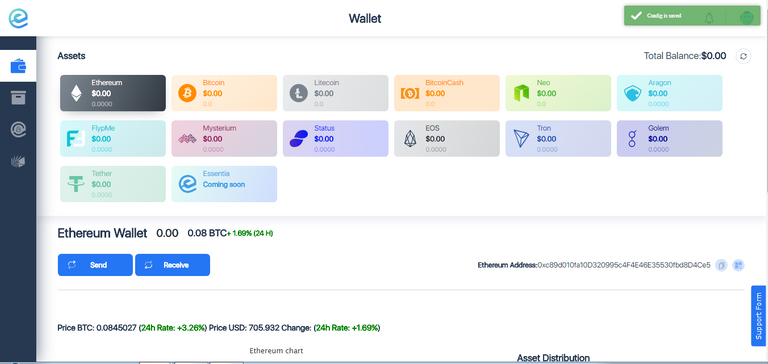Click the Essentia logo in the header
The image size is (768, 364).
tap(18, 18)
